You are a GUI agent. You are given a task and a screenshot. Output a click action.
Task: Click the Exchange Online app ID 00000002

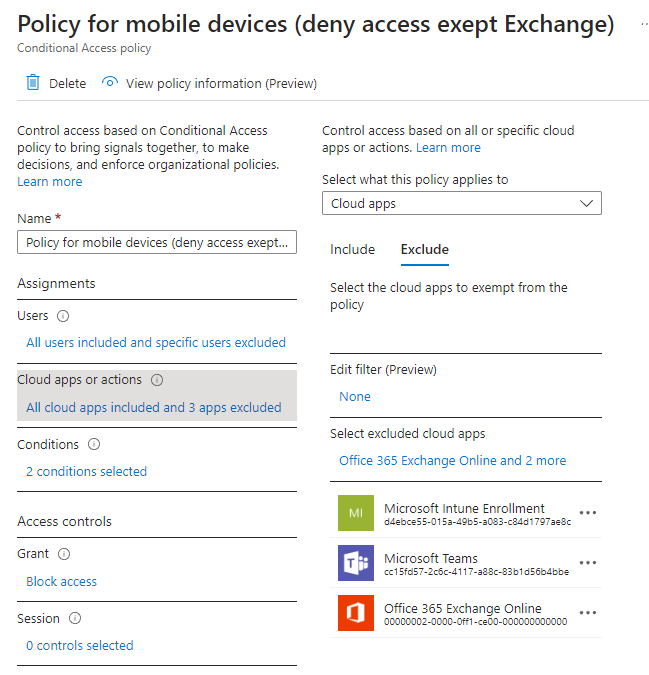coord(476,622)
